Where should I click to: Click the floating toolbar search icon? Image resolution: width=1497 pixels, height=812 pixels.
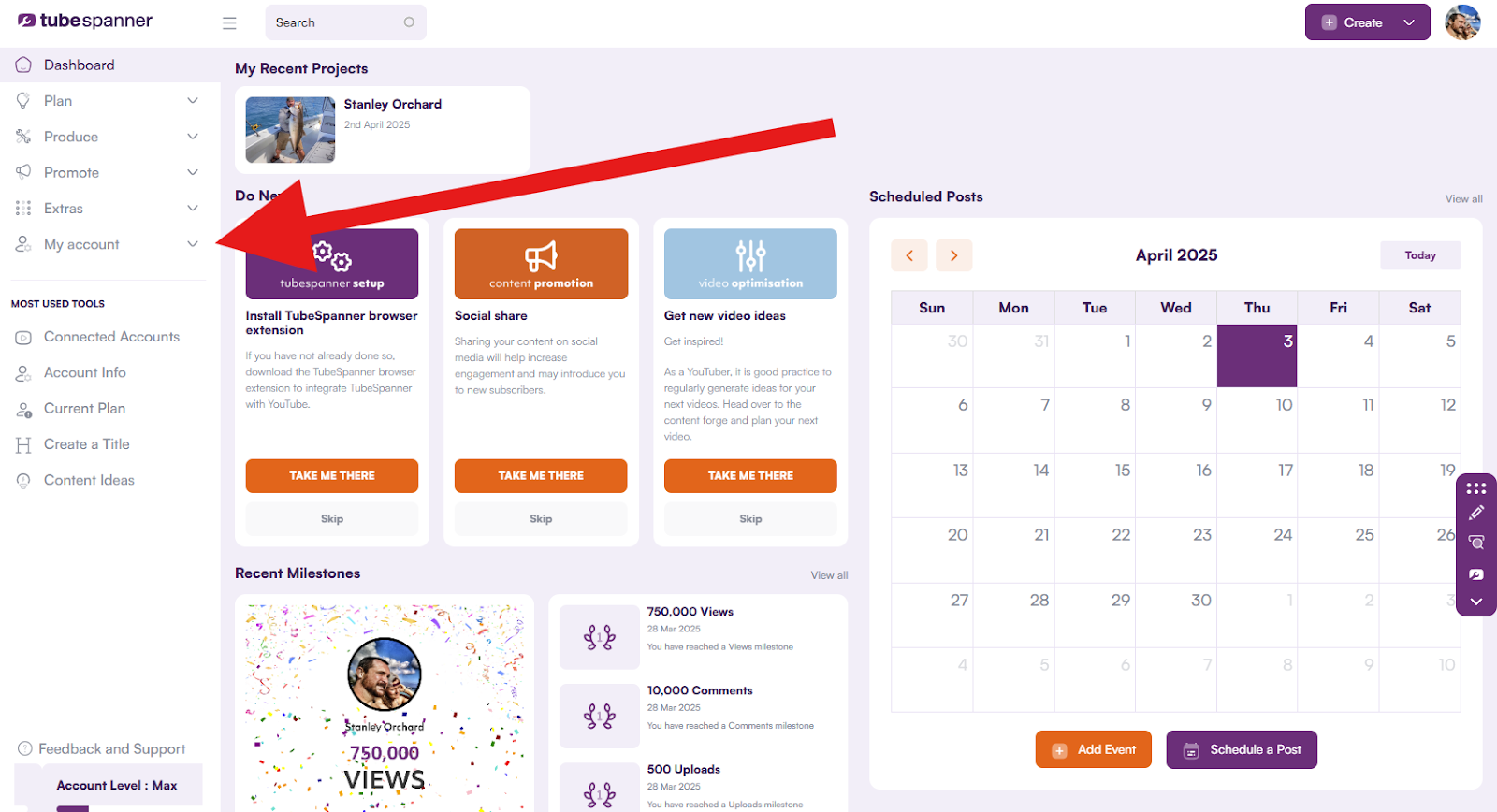pyautogui.click(x=1476, y=543)
